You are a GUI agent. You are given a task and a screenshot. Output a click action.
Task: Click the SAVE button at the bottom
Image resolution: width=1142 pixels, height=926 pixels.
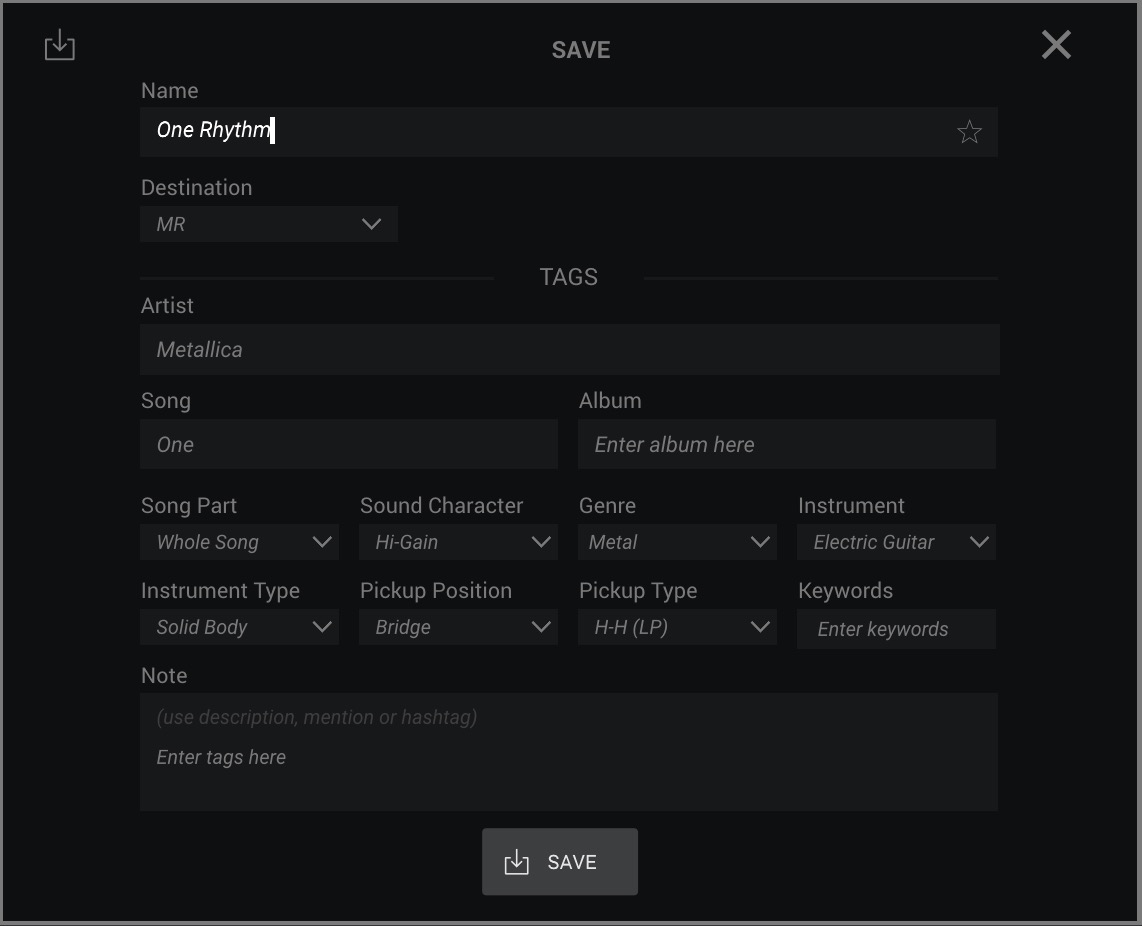click(x=560, y=862)
